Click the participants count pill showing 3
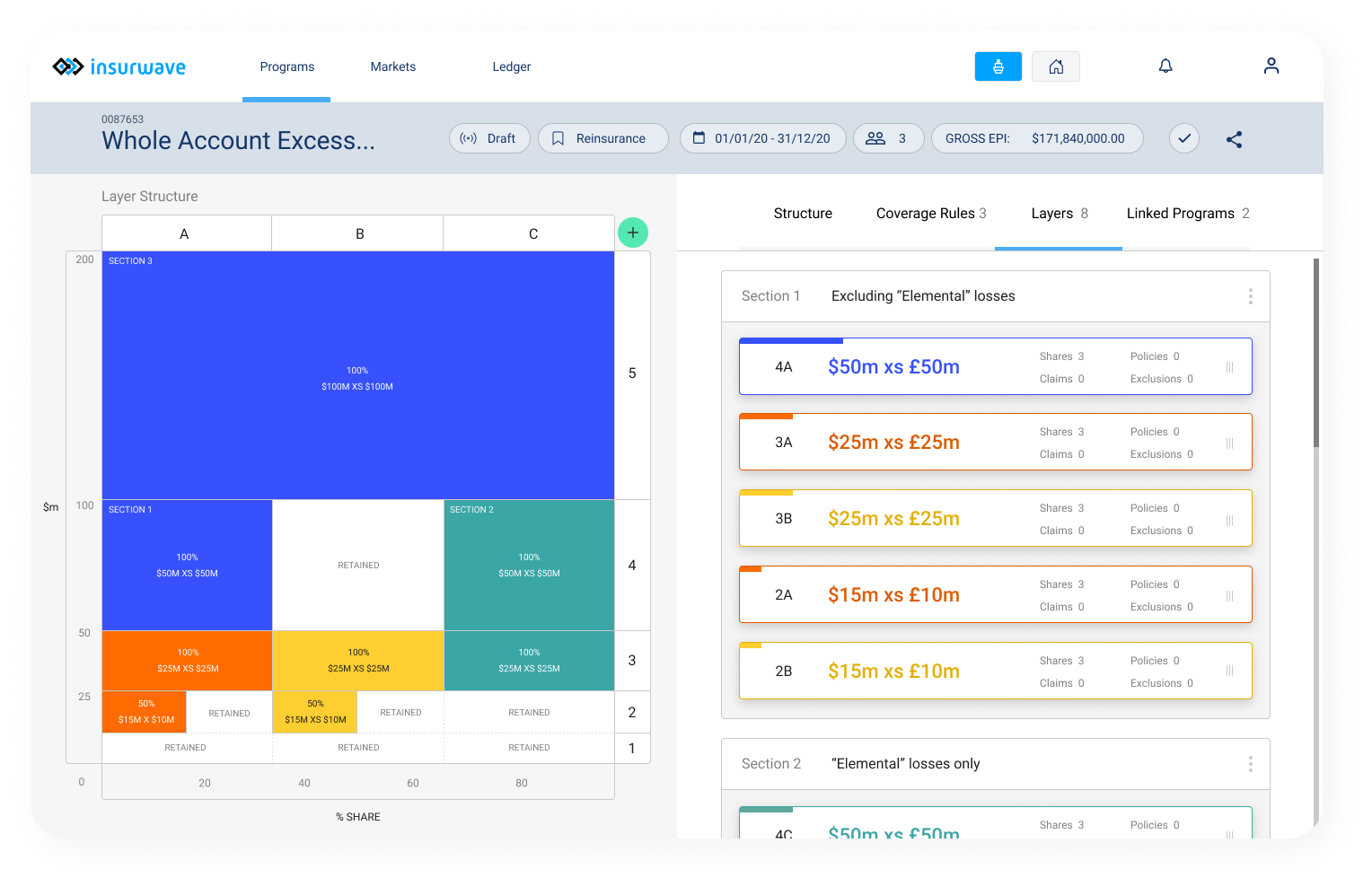The image size is (1372, 887). 888,138
